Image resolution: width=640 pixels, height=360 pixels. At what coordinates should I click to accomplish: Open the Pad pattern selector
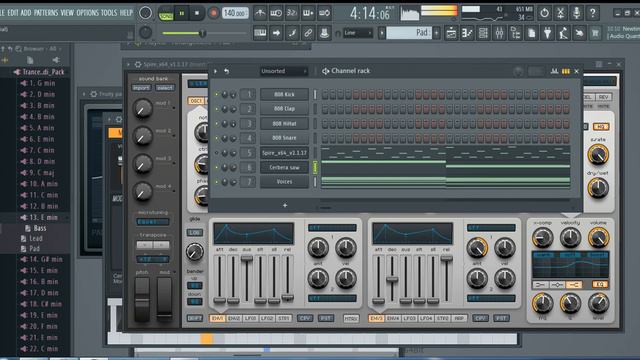point(409,33)
